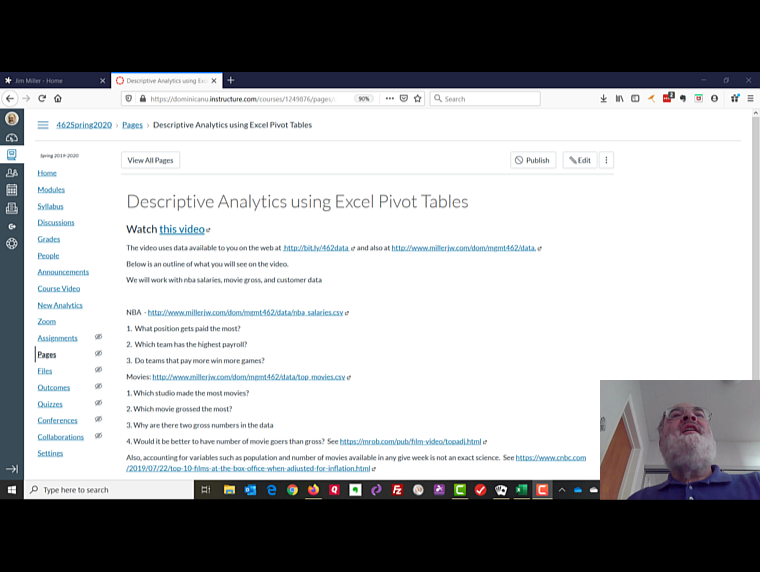760x572 pixels.
Task: Open Announcements in the course menu
Action: (63, 272)
